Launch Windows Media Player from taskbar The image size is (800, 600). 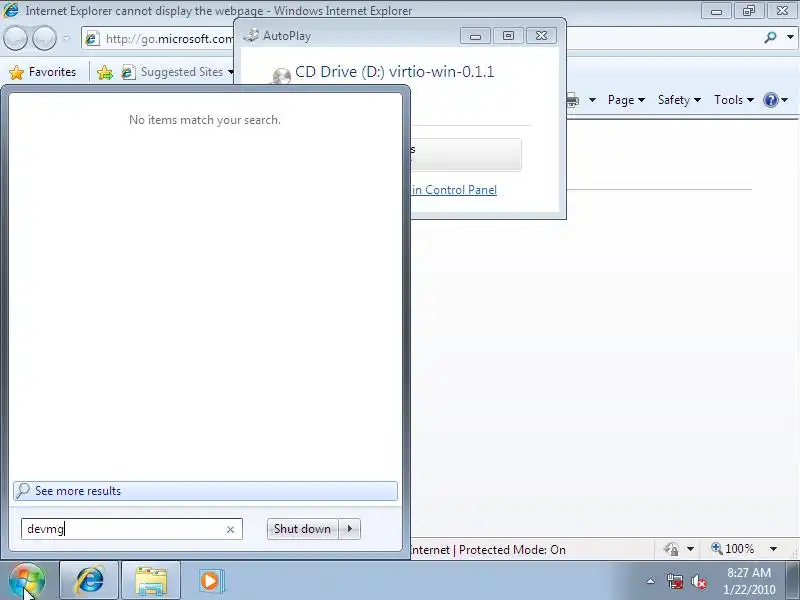point(210,581)
